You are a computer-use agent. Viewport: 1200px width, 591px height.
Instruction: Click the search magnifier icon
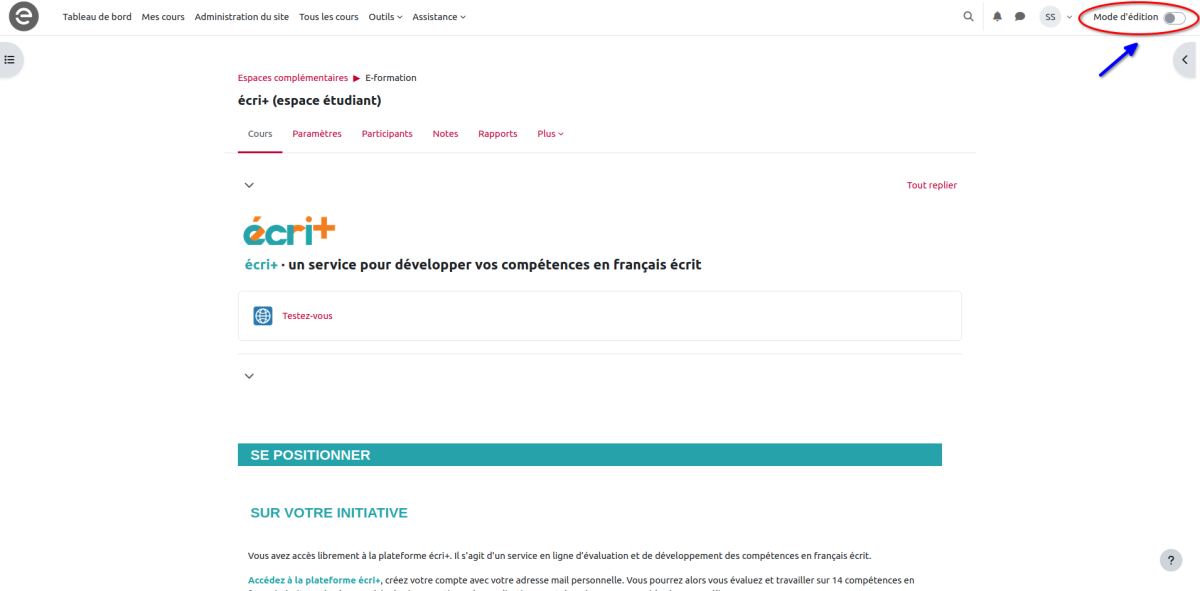(967, 17)
